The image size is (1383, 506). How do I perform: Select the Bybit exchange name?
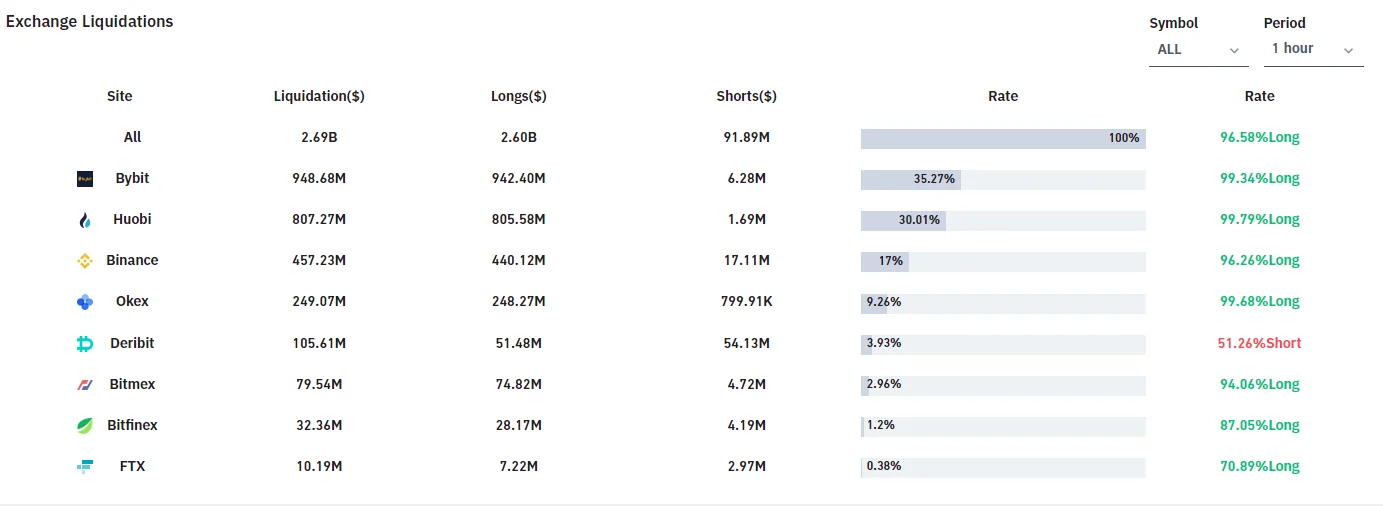pyautogui.click(x=132, y=178)
